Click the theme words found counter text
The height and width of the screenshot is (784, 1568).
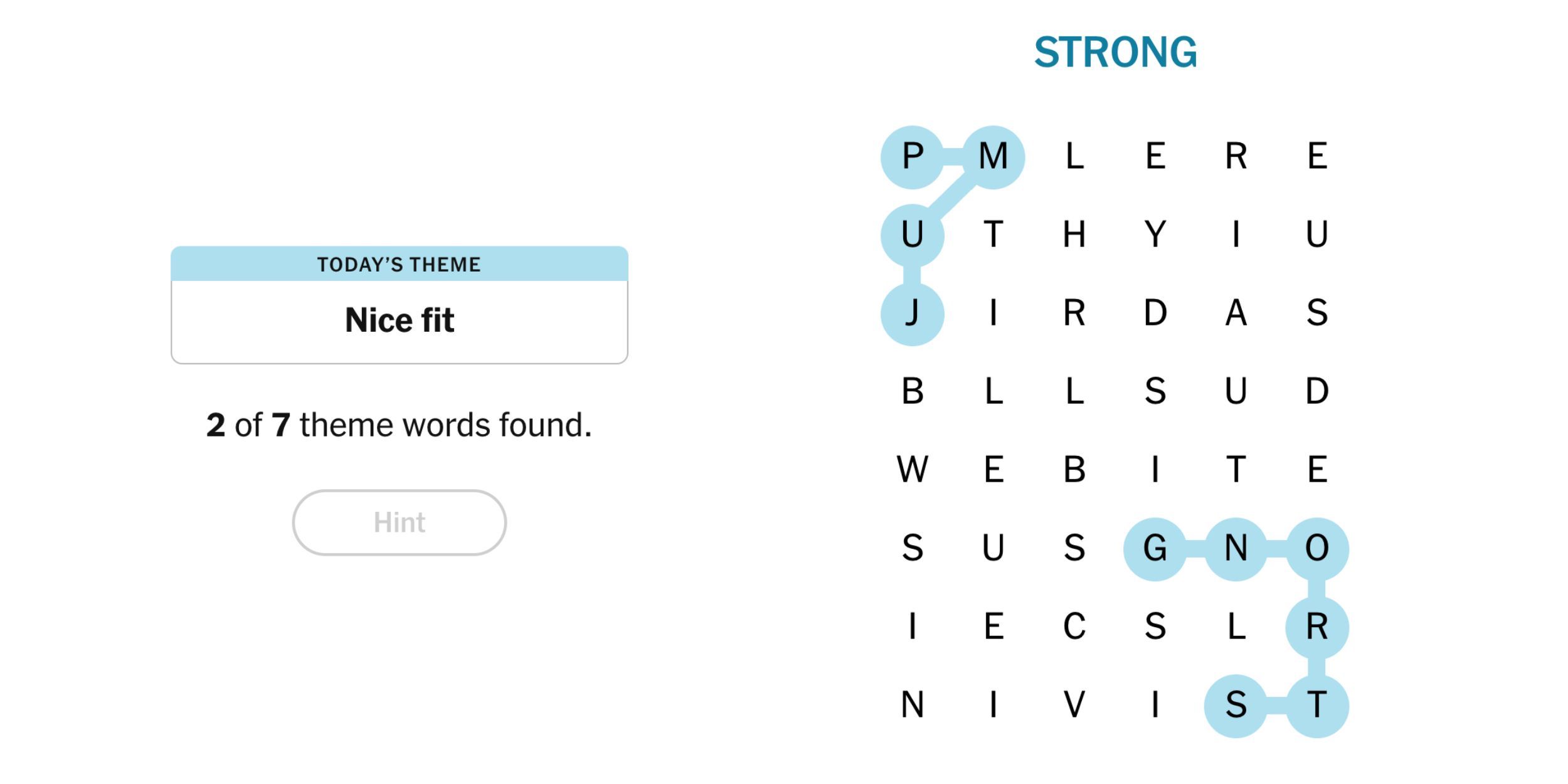pyautogui.click(x=399, y=425)
